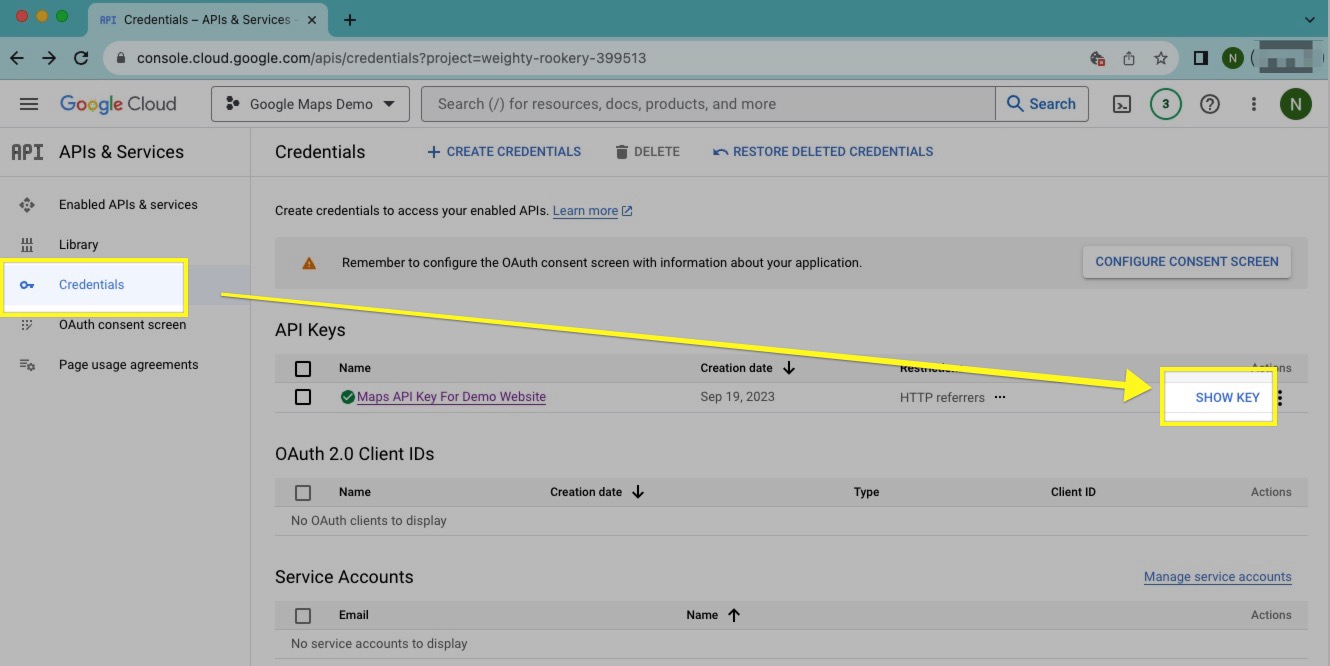
Task: Open a new browser tab with plus
Action: 349,20
